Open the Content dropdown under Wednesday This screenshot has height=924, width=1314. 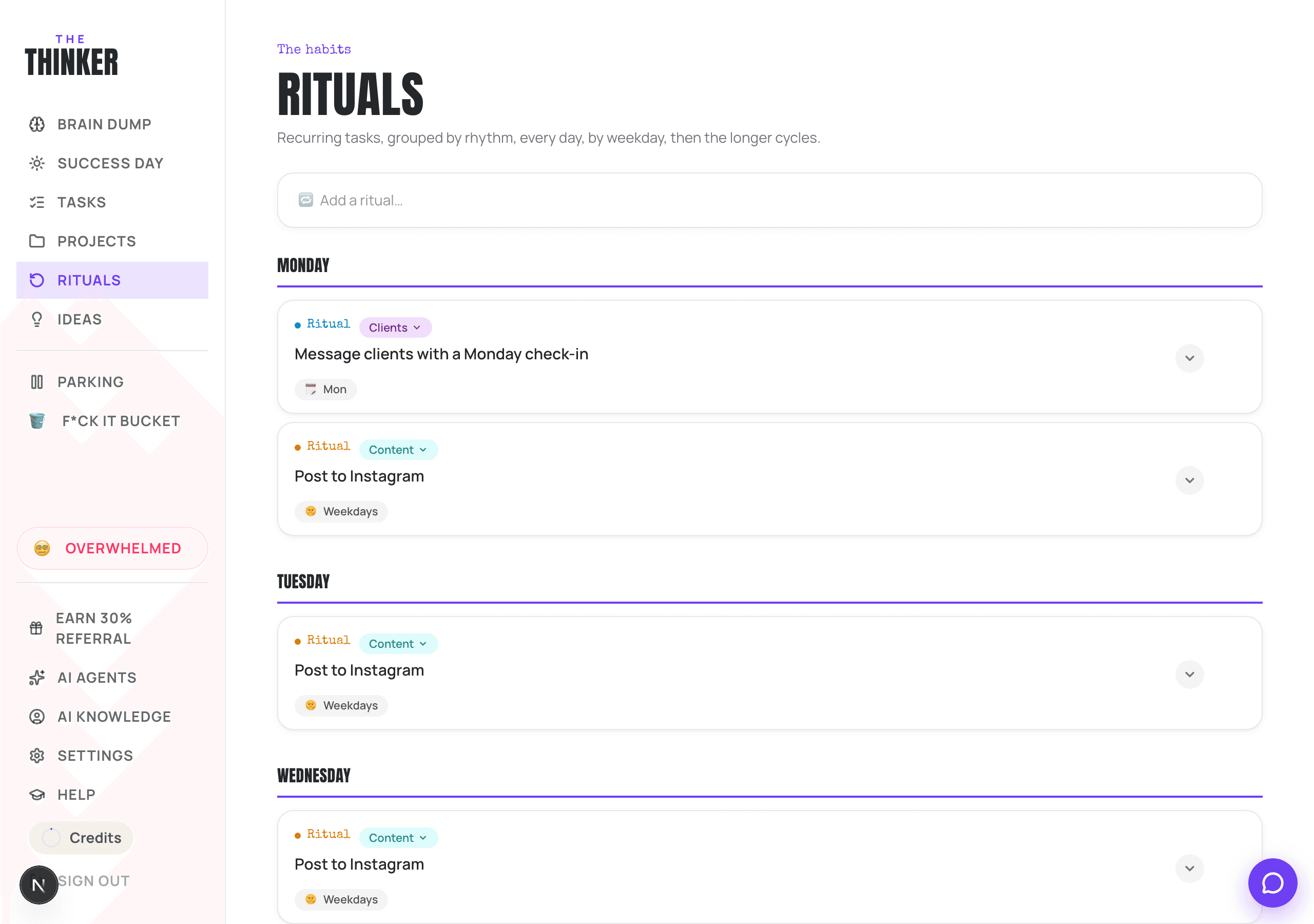[x=398, y=838]
